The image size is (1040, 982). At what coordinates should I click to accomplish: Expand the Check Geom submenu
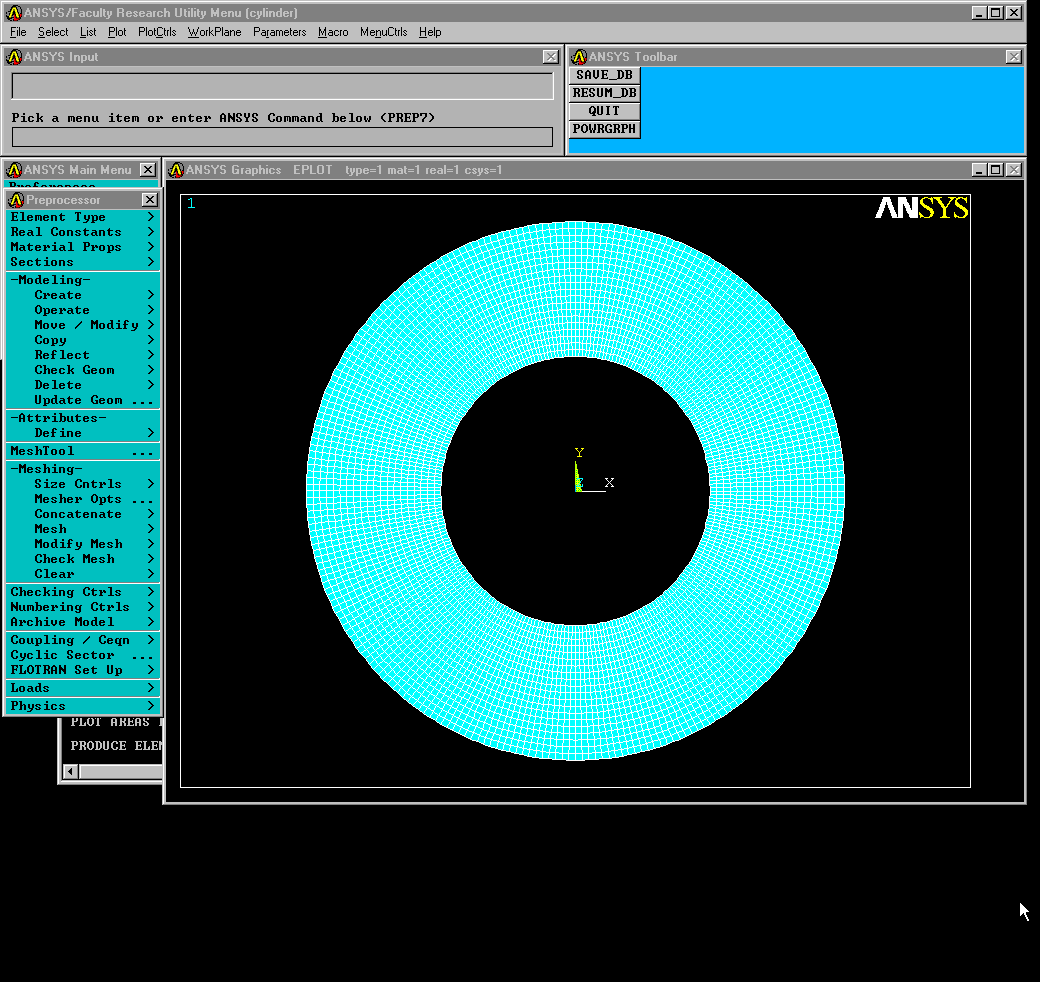point(82,370)
